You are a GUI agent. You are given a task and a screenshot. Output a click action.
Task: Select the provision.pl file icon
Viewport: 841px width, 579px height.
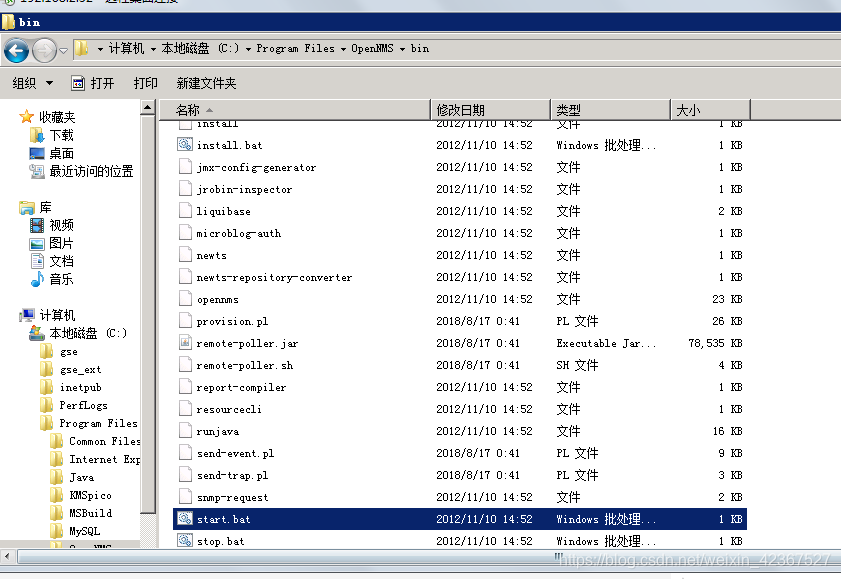(185, 321)
